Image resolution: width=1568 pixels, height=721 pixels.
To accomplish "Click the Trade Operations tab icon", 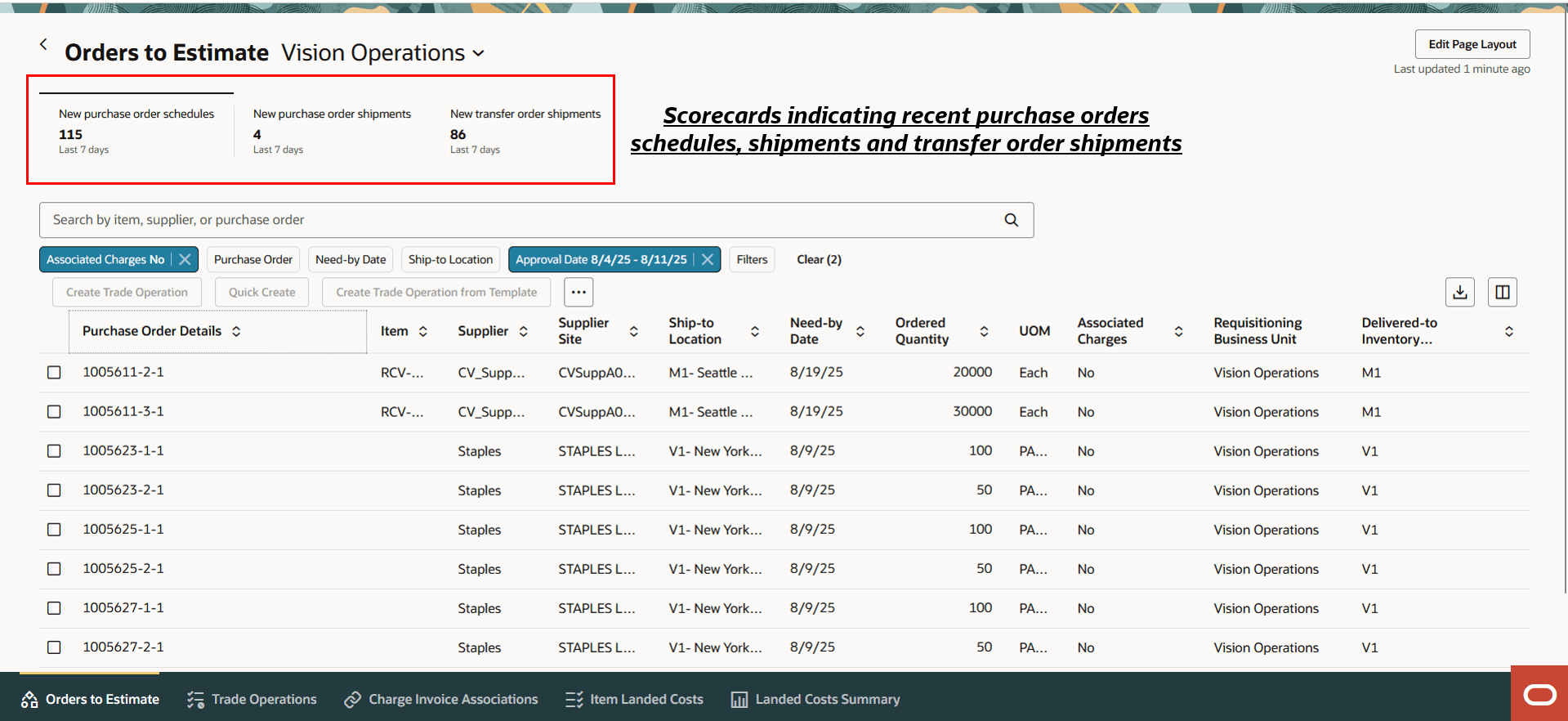I will [x=195, y=699].
